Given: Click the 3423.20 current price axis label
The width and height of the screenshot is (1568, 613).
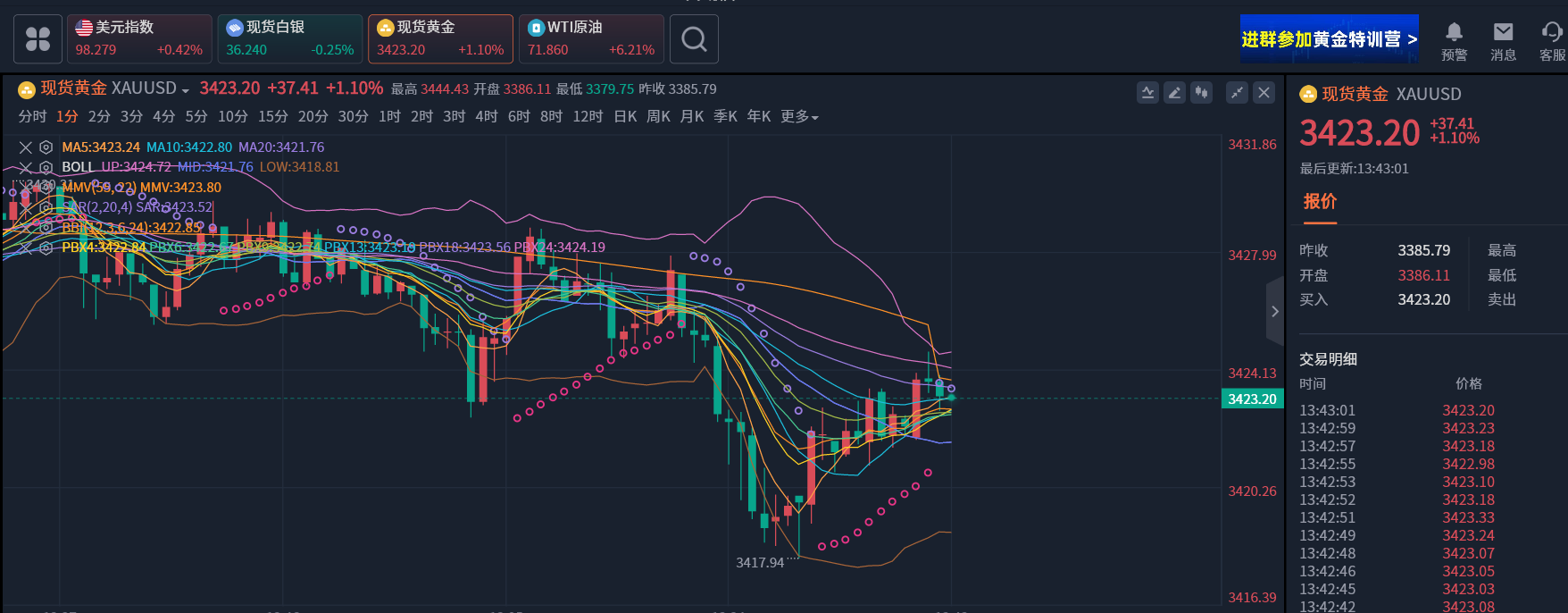Looking at the screenshot, I should click(1252, 399).
